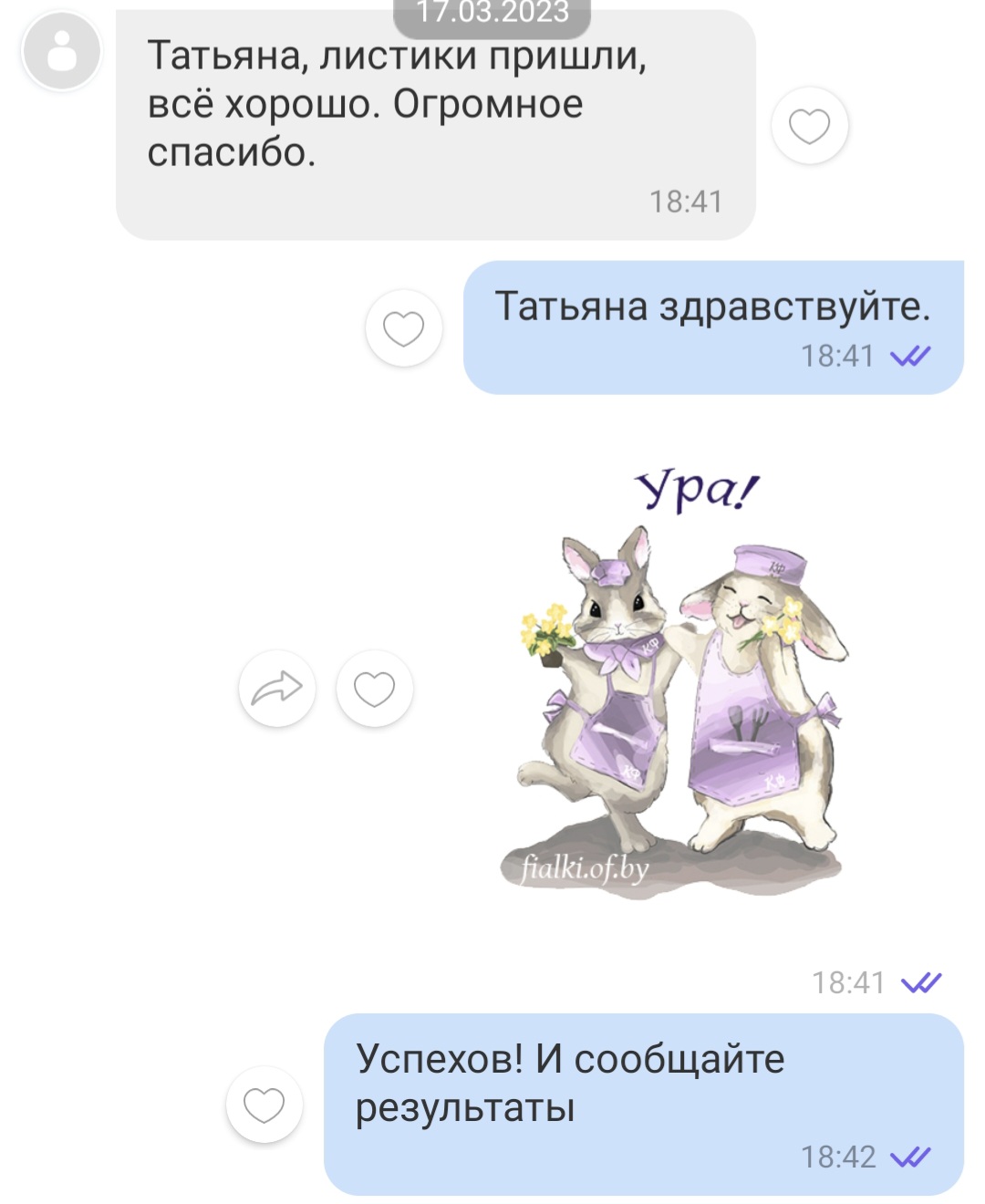Like the 'листики пришли' message with heart

click(809, 126)
